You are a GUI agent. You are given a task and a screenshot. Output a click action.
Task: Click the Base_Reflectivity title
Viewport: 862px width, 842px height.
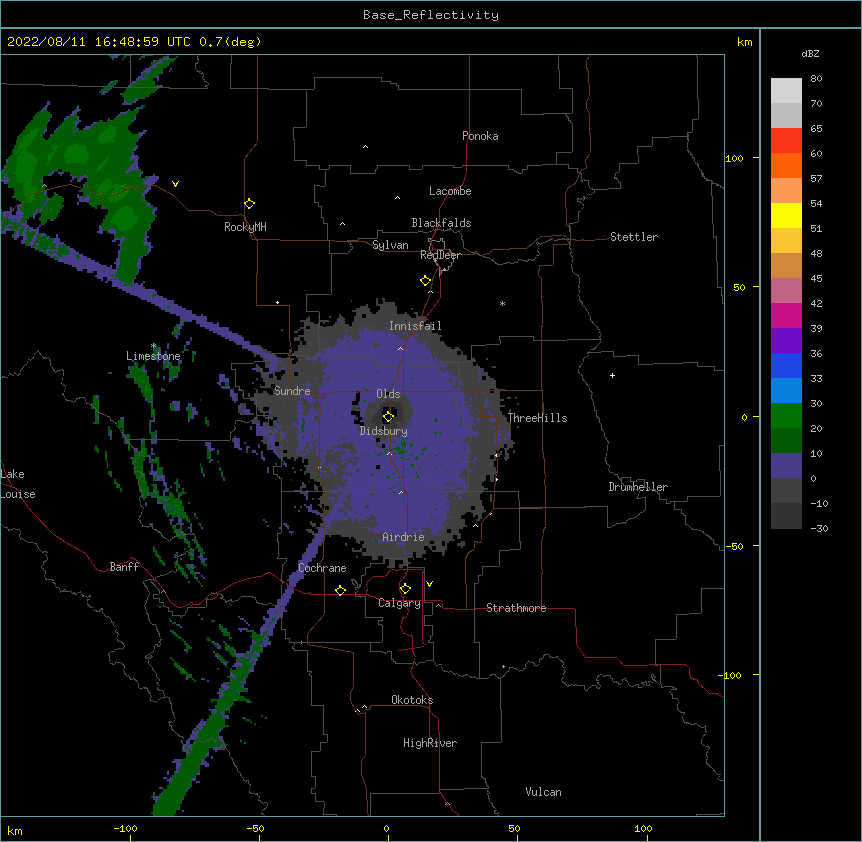[x=431, y=15]
